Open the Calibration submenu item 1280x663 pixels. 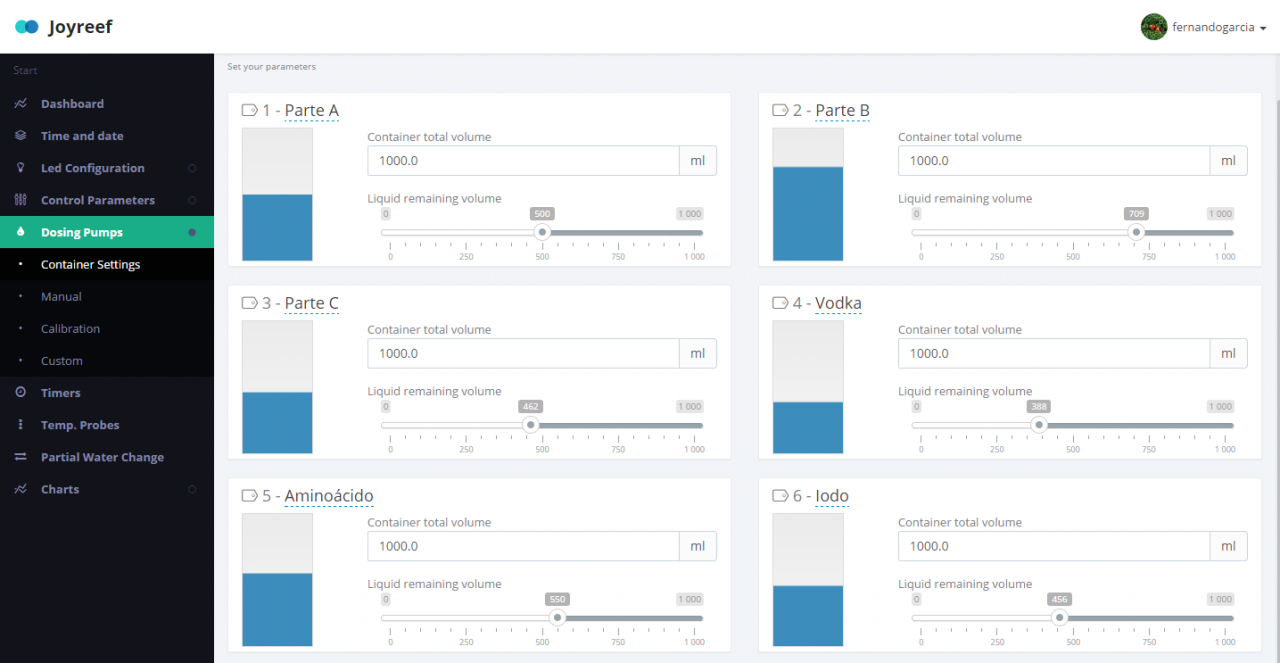[x=70, y=329]
